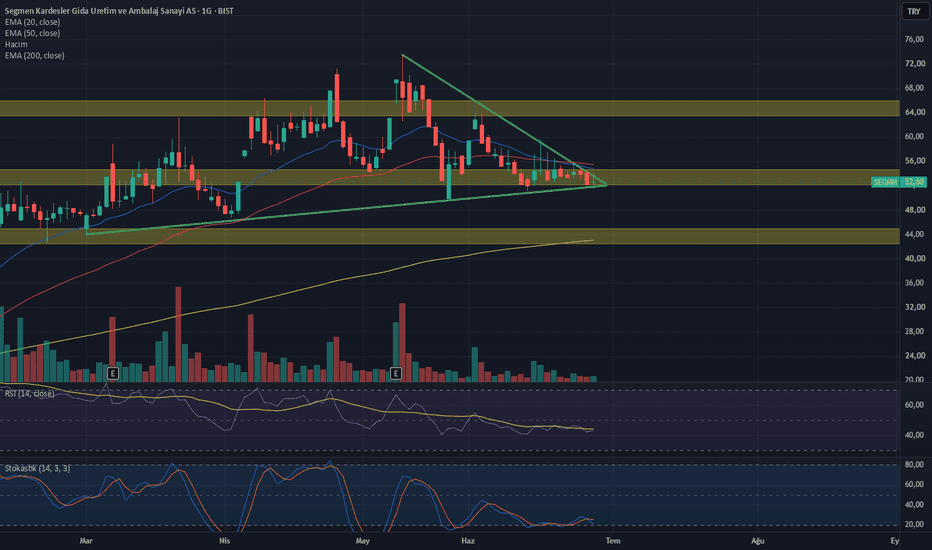Select the RSI (14, close) pane label
Image resolution: width=932 pixels, height=550 pixels.
pyautogui.click(x=29, y=394)
